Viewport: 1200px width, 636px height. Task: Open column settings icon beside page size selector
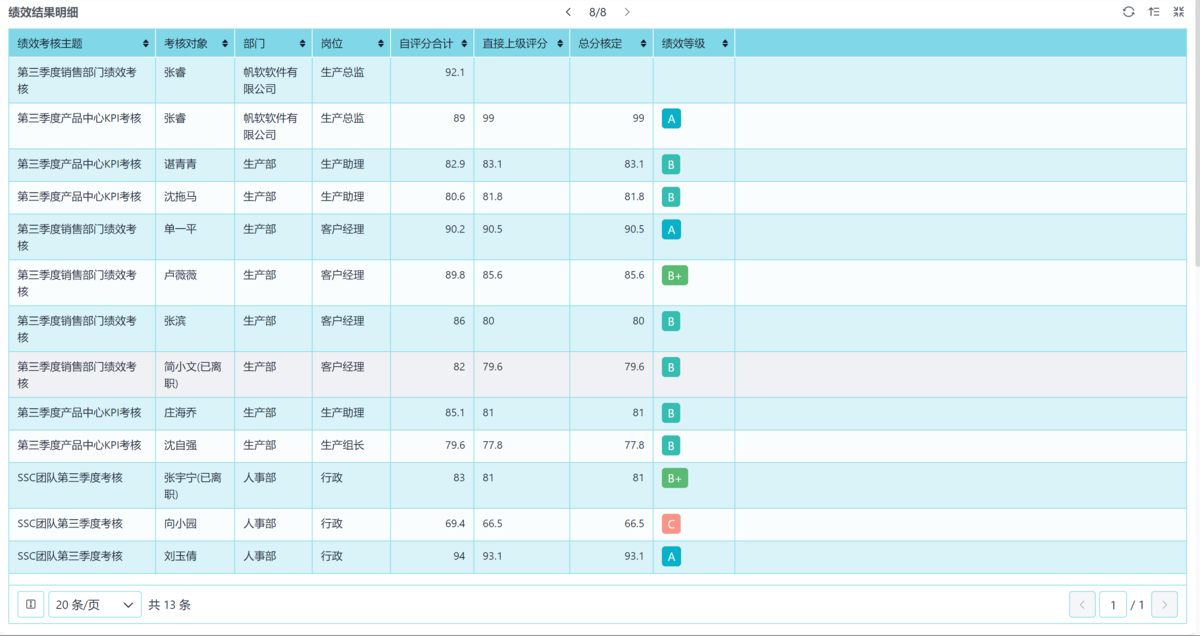click(x=31, y=604)
